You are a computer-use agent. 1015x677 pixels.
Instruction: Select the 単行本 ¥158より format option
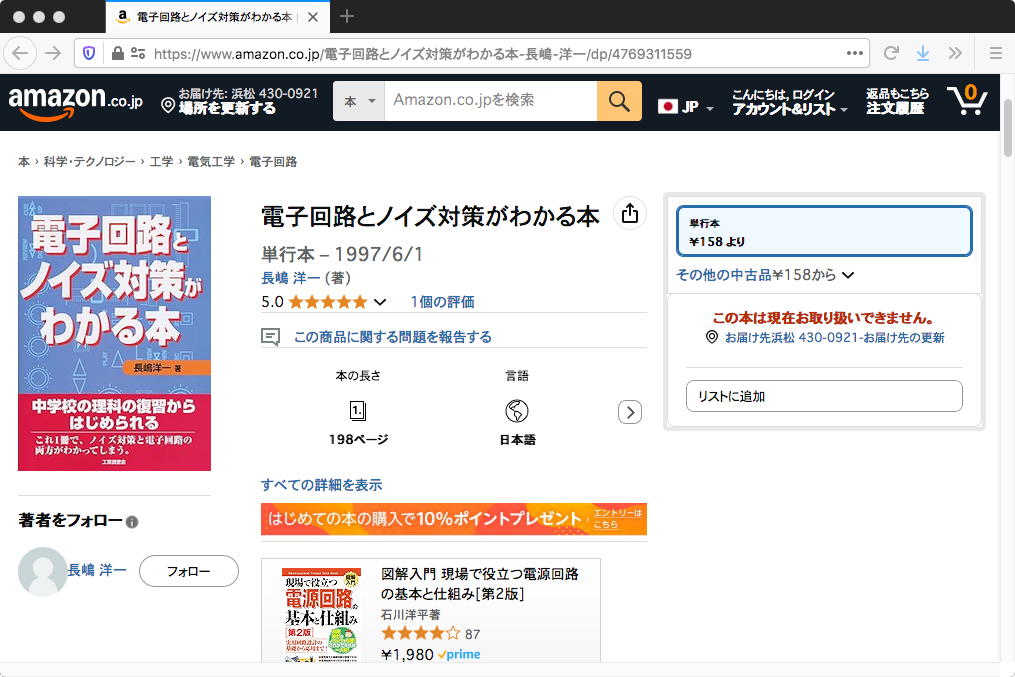tap(824, 231)
